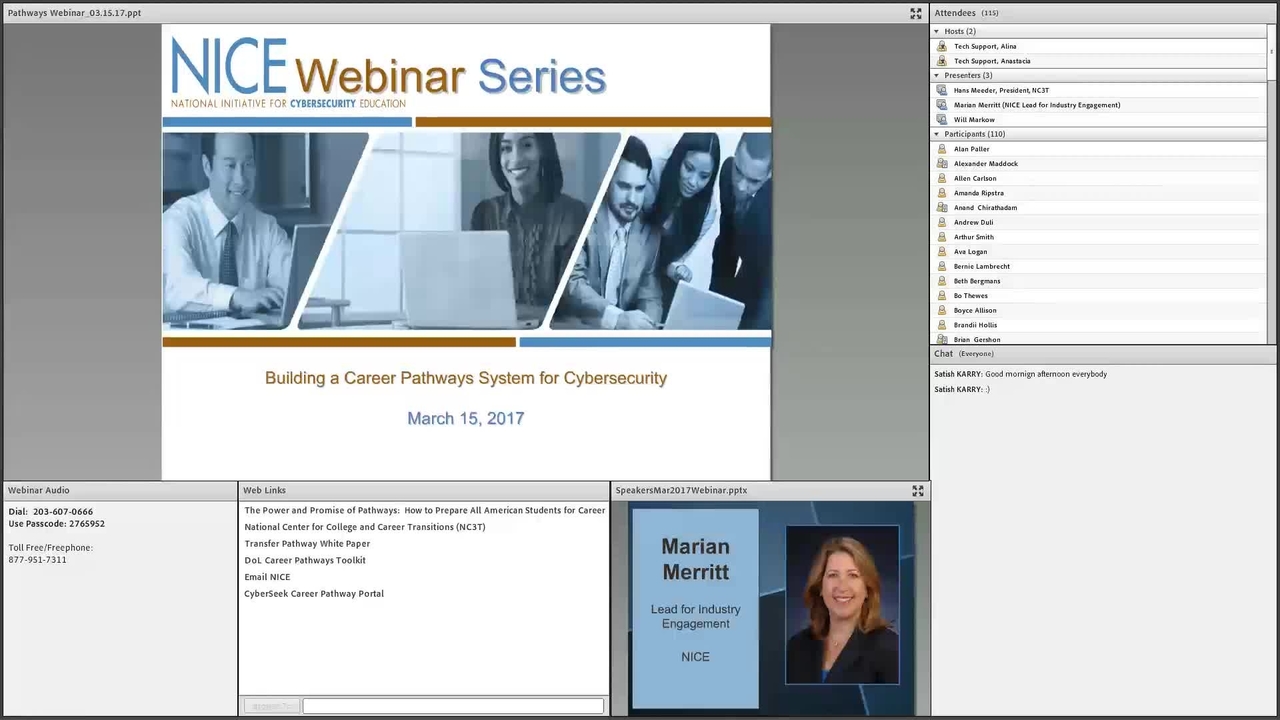This screenshot has height=720, width=1280.
Task: Open DoL Career Pathways Toolkit link
Action: 305,560
